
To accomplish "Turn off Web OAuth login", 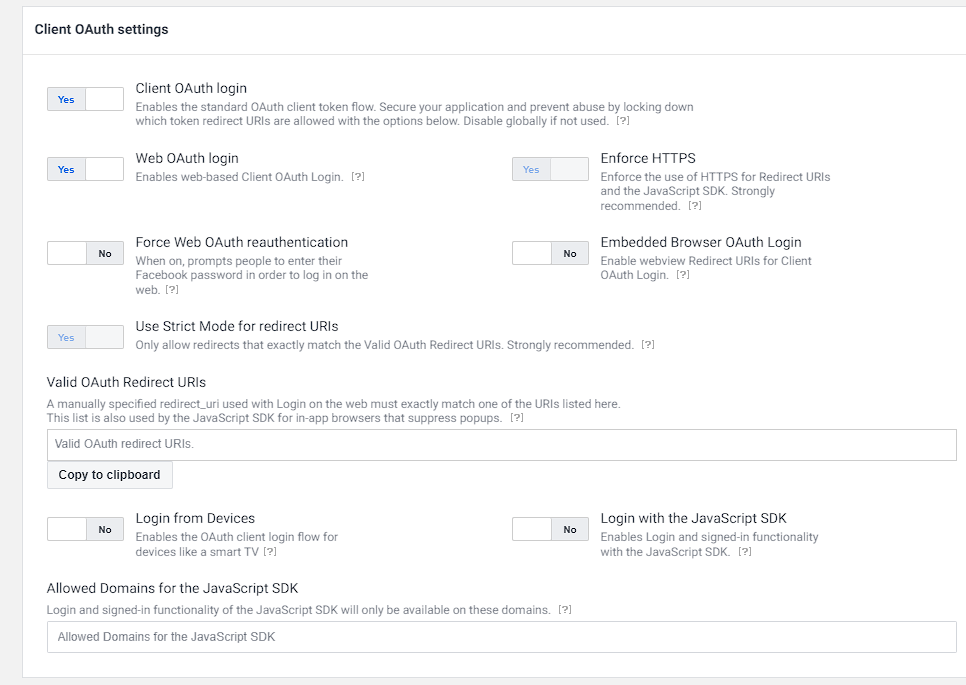I will click(103, 169).
